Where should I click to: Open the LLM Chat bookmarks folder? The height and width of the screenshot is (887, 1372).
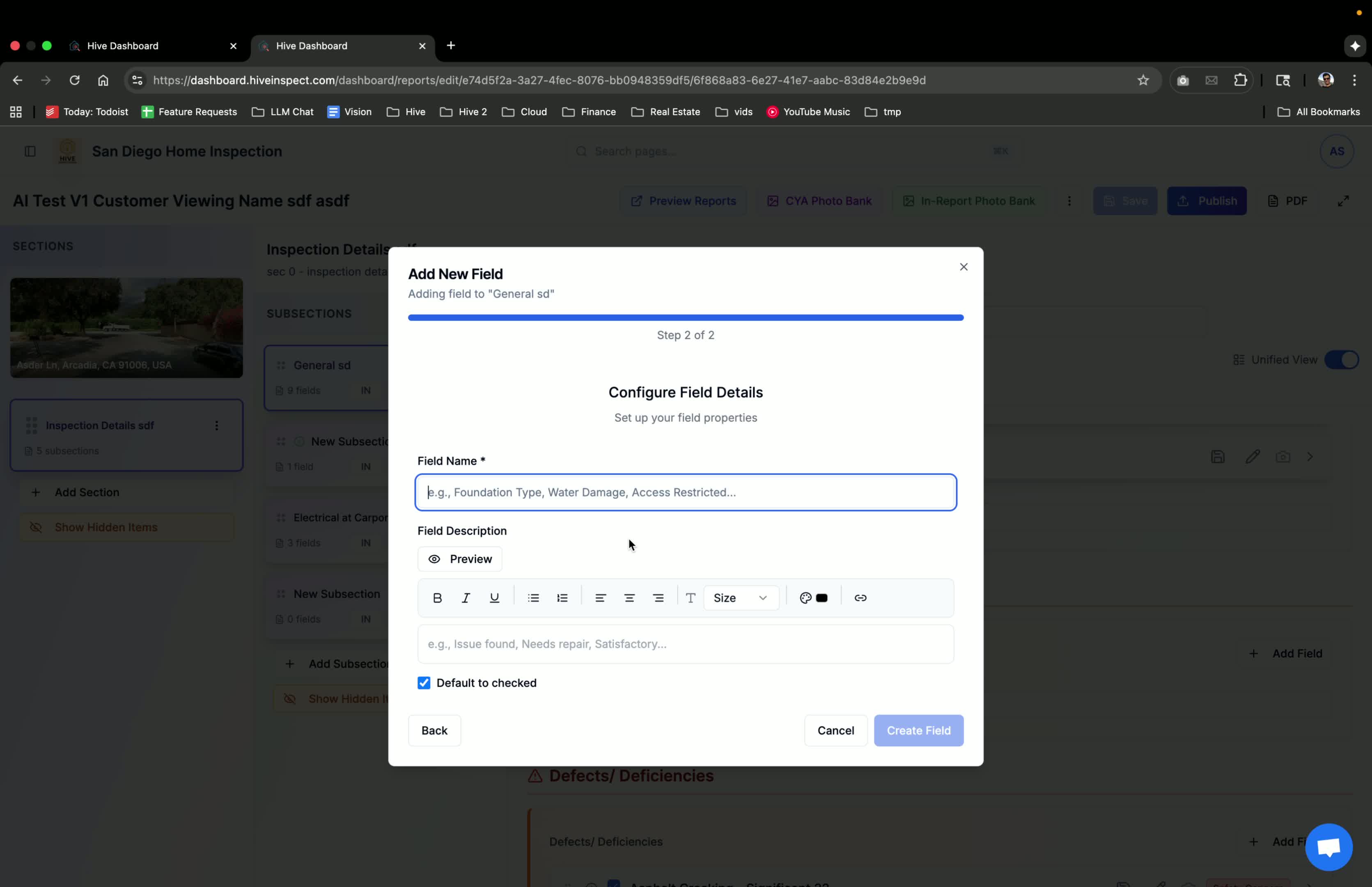click(282, 112)
